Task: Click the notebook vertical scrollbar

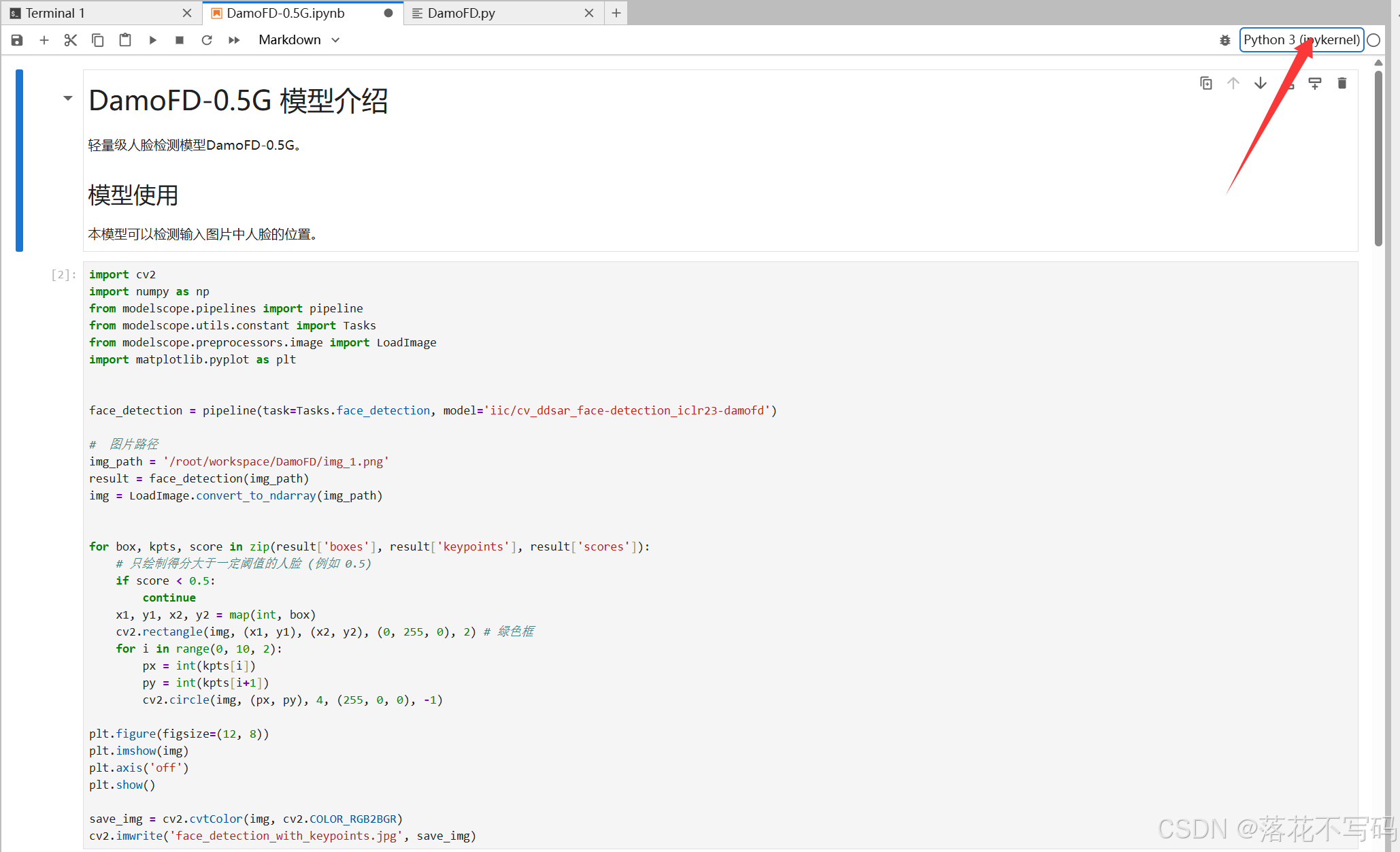Action: point(1378,157)
